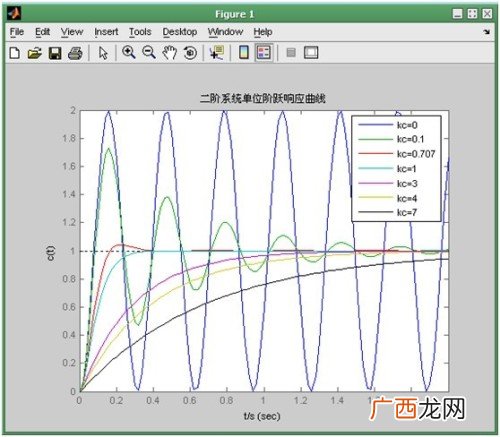Close the Figure 1 window

(x=487, y=14)
